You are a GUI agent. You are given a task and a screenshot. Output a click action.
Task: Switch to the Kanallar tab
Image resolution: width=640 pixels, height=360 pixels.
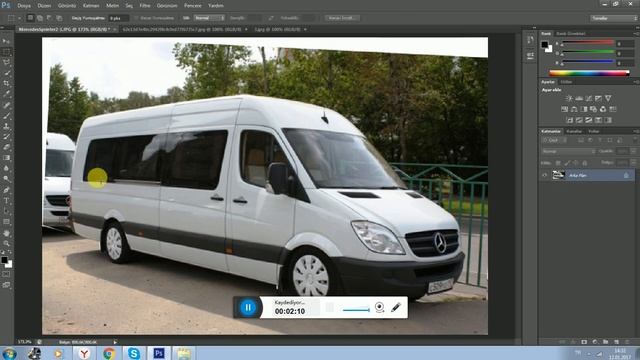point(574,131)
